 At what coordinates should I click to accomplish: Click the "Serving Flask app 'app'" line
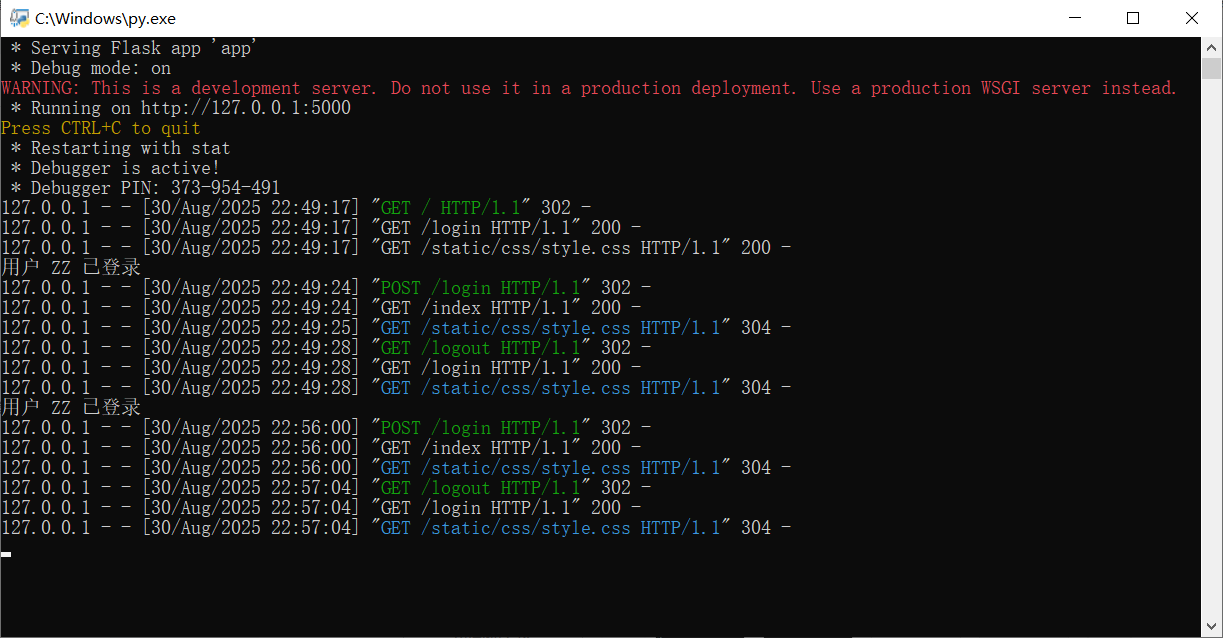134,48
